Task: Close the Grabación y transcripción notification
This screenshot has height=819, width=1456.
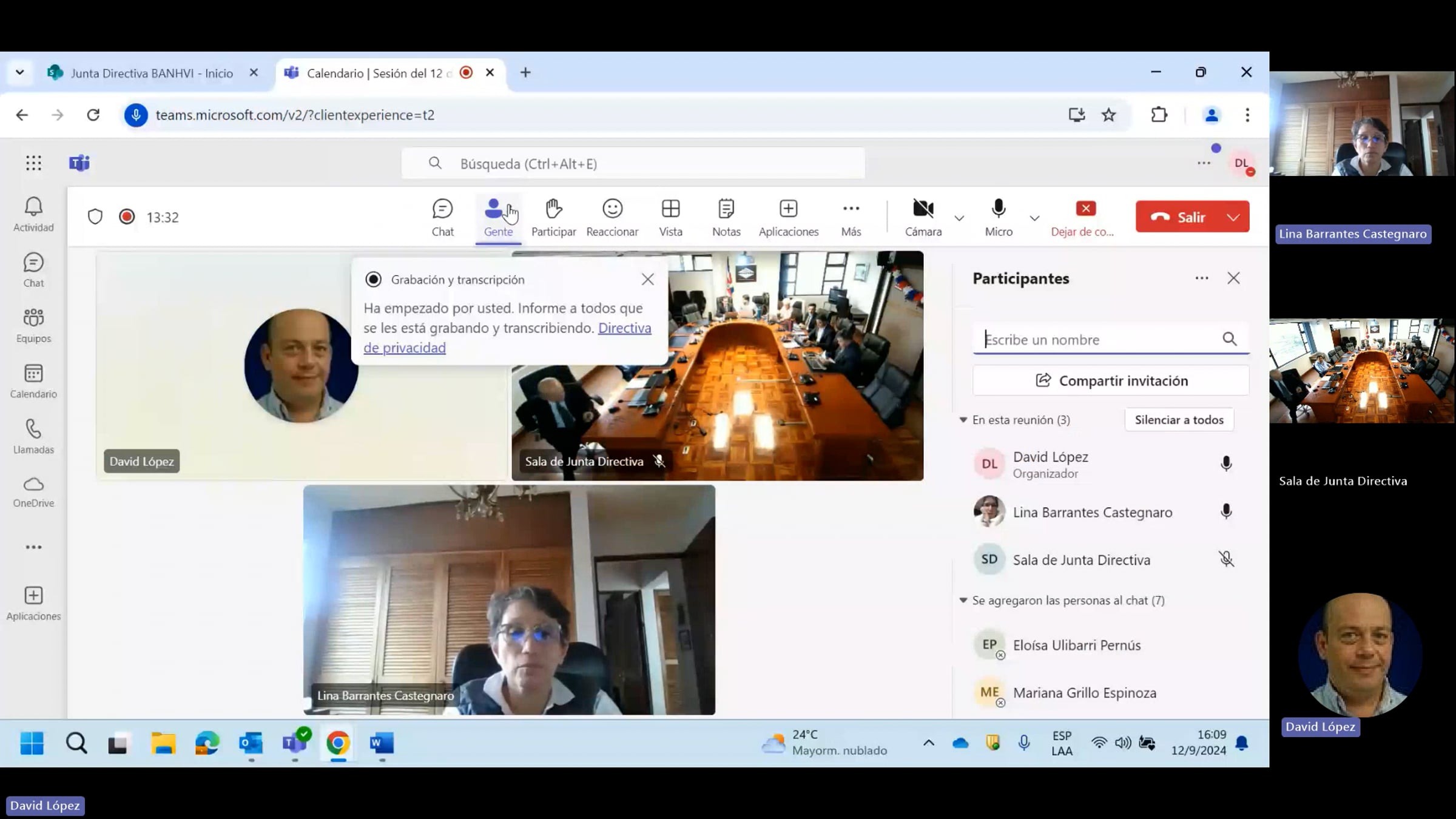Action: point(648,279)
